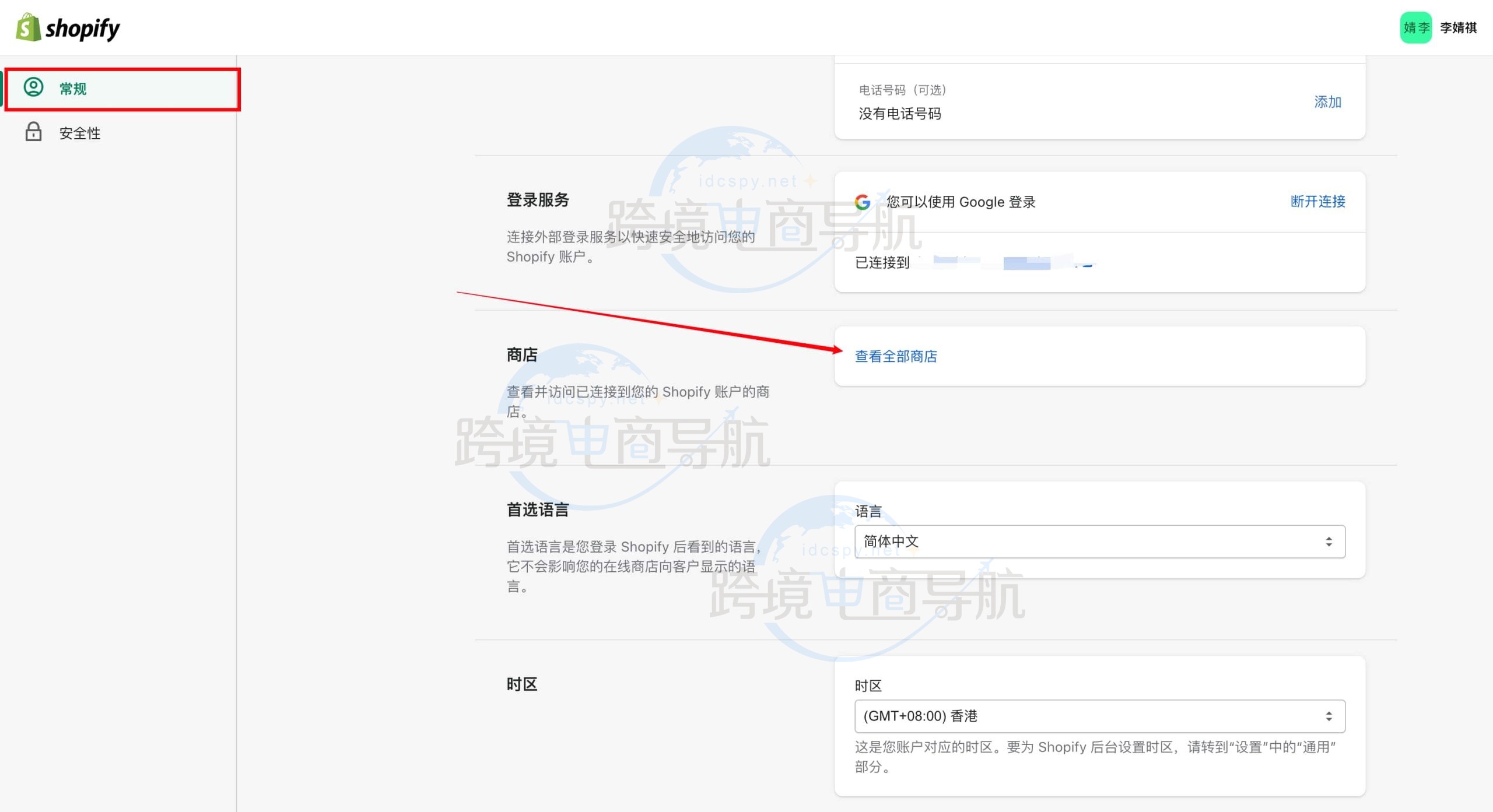Click 断开连接 to disconnect Google

pyautogui.click(x=1317, y=202)
